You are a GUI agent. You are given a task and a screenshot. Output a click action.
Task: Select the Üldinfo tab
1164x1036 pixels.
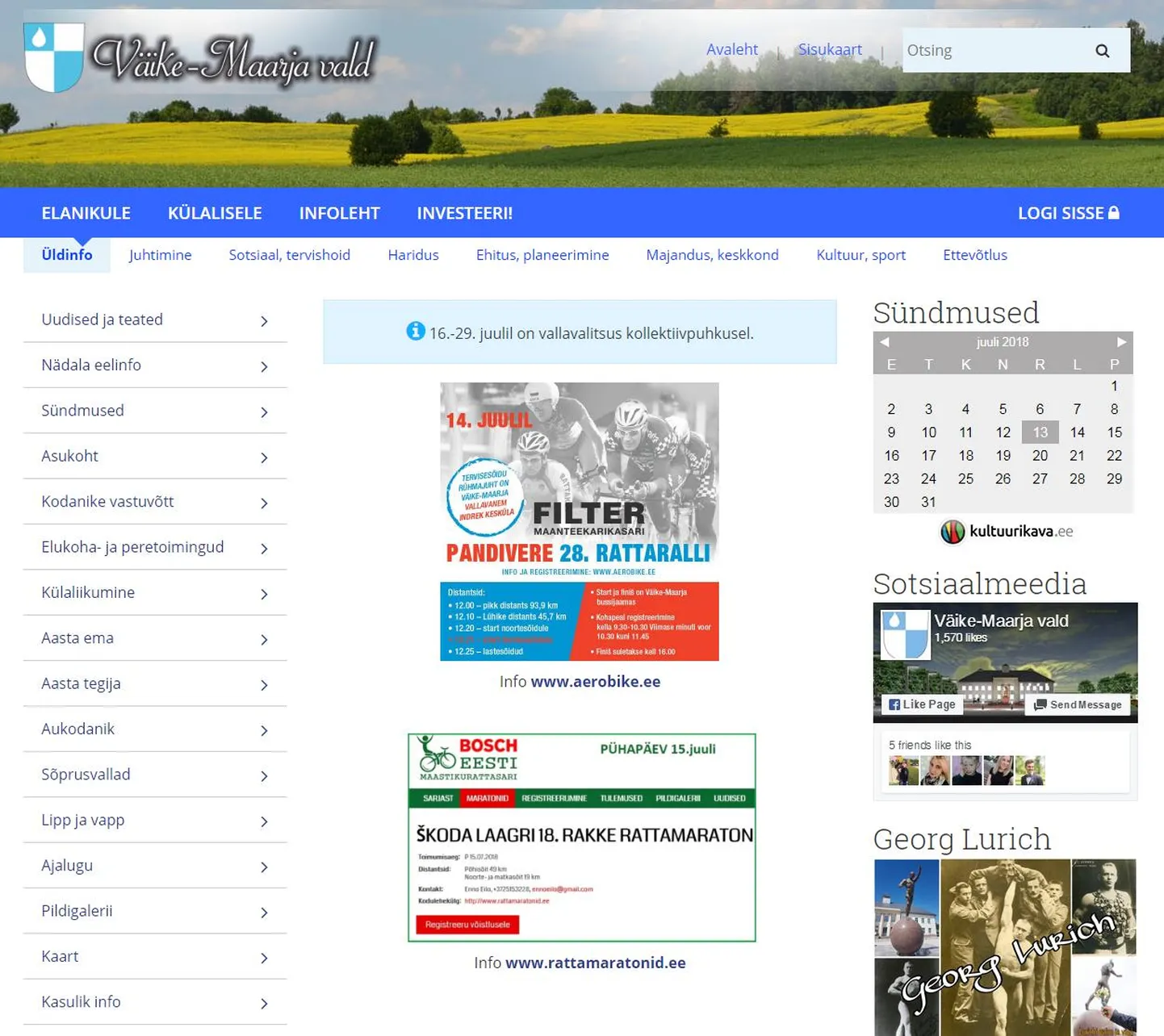[x=67, y=255]
